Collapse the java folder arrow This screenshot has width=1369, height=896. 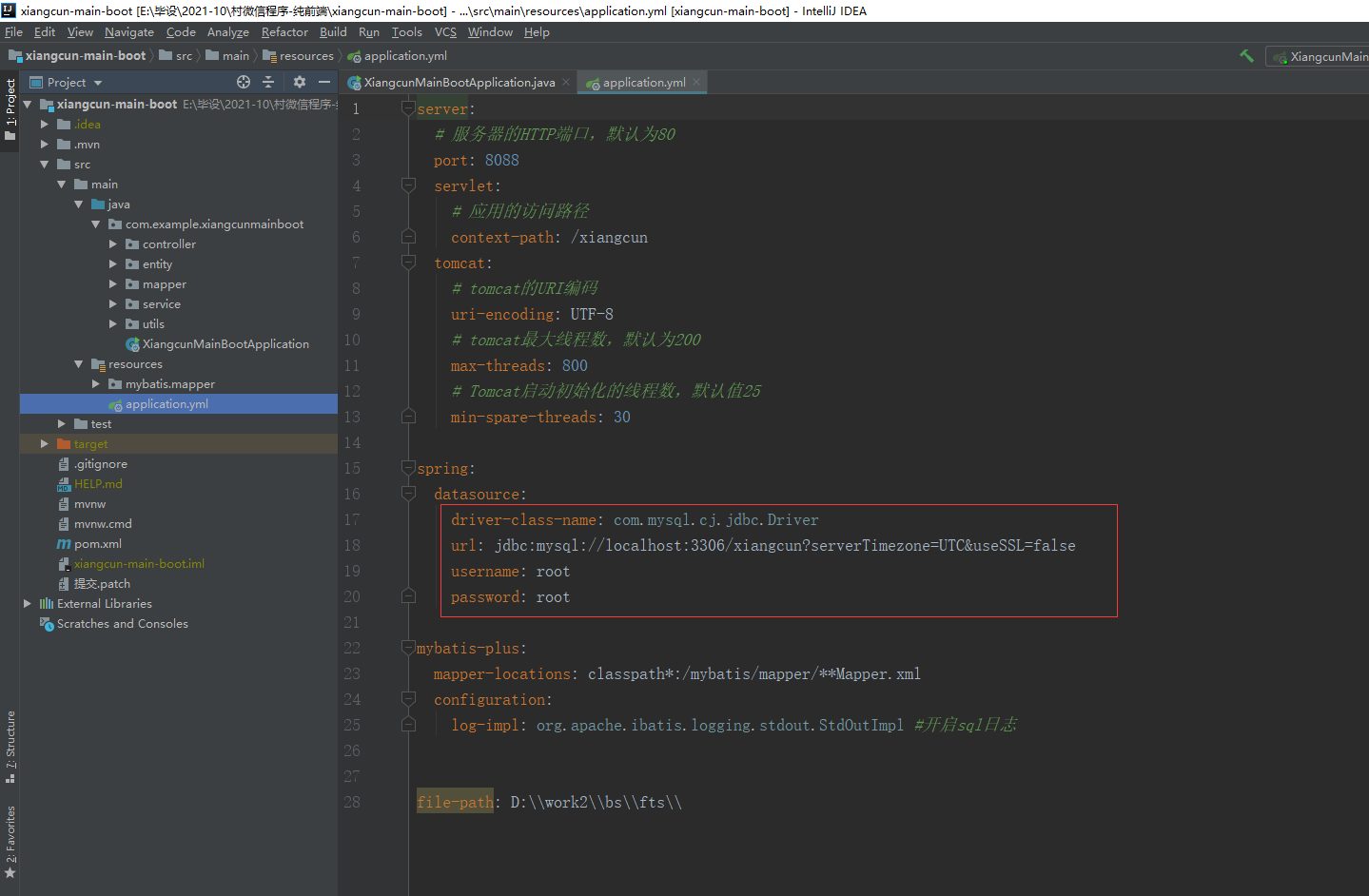pos(79,205)
